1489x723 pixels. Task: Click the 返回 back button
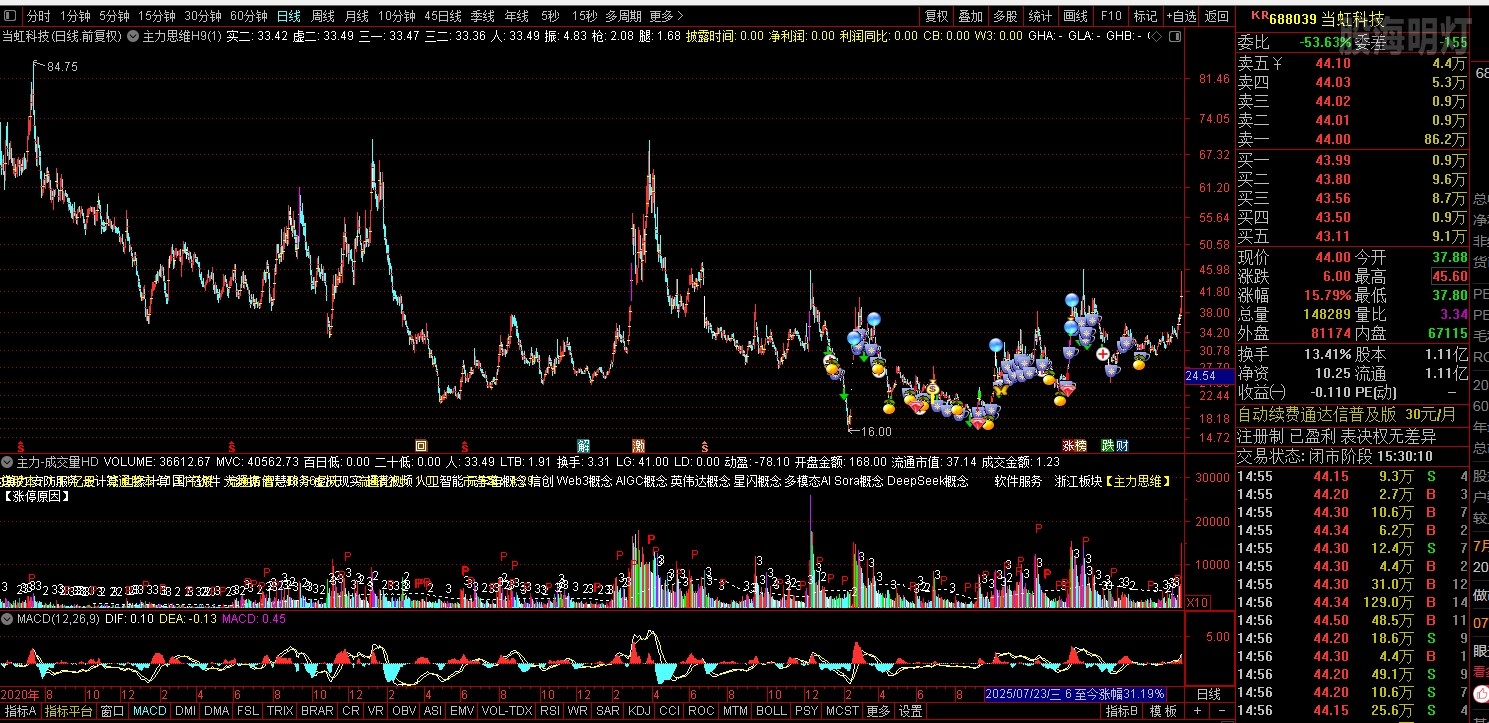click(x=1217, y=16)
